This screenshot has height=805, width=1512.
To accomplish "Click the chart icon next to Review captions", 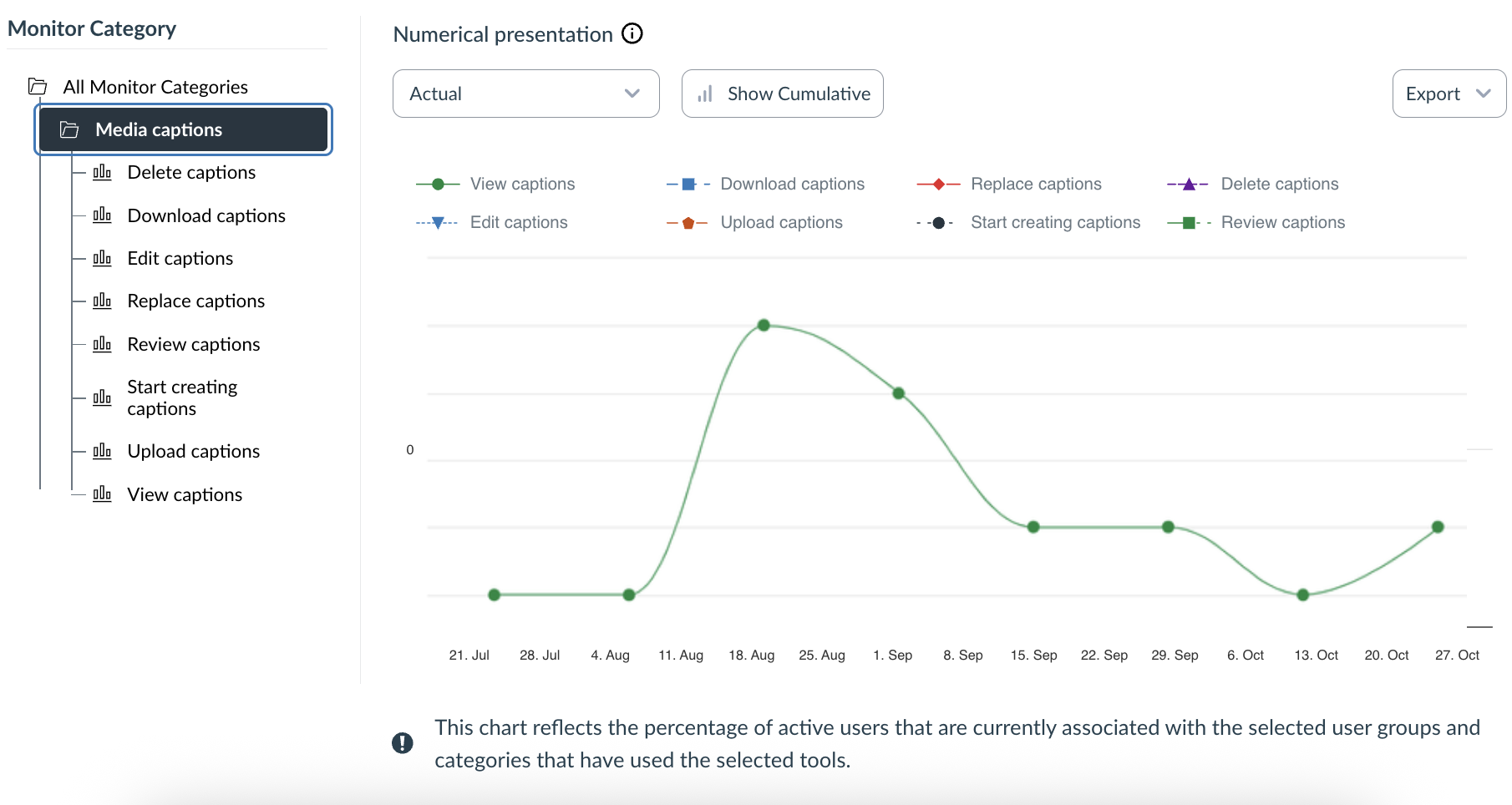I will 102,345.
